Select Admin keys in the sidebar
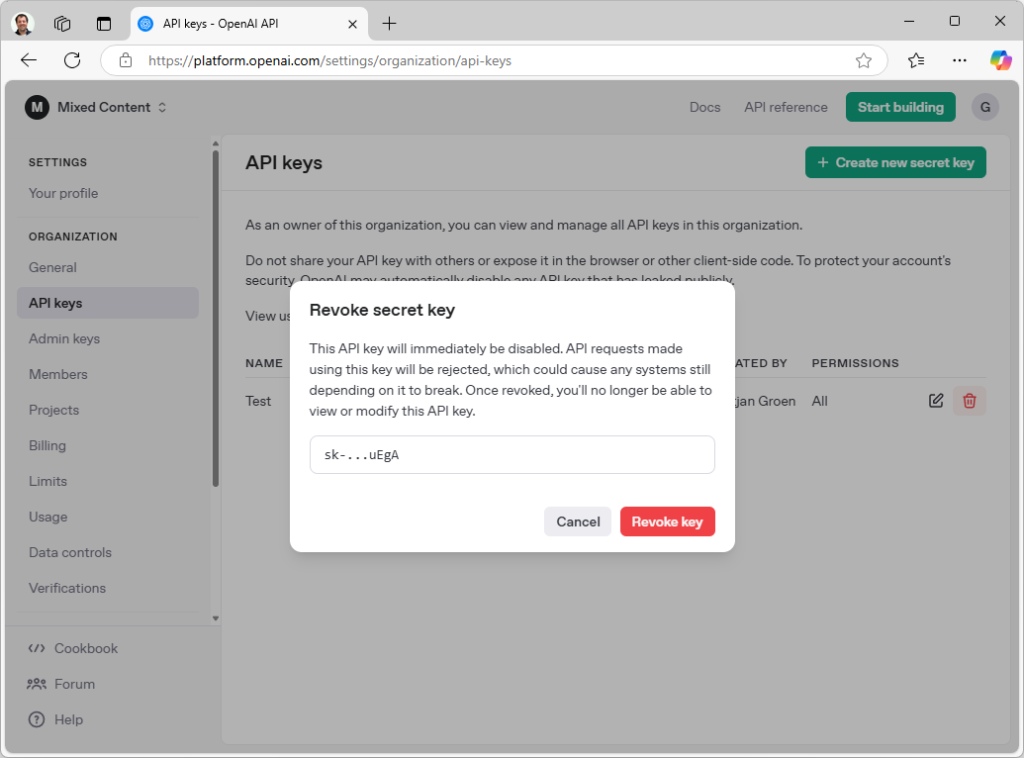The height and width of the screenshot is (758, 1024). coord(64,339)
